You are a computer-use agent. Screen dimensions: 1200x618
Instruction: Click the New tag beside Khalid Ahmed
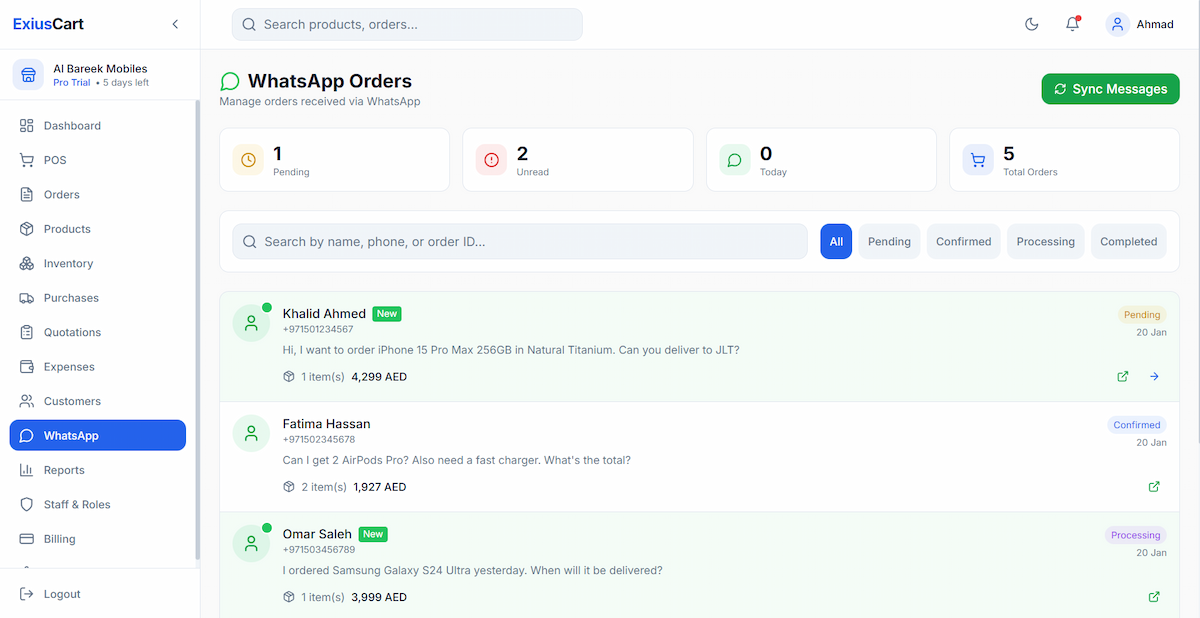click(x=387, y=314)
